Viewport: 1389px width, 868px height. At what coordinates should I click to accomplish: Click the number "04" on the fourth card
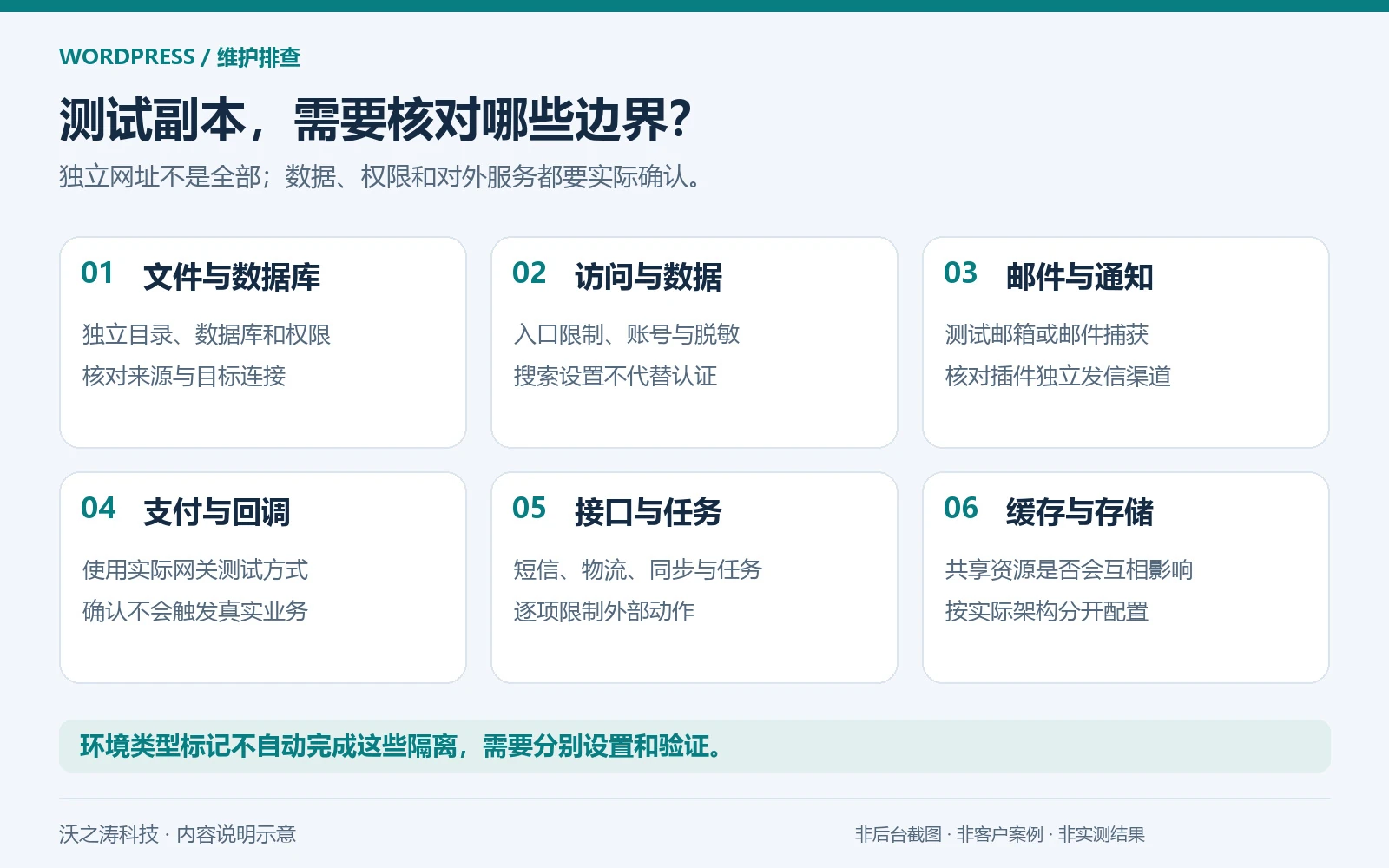[x=98, y=509]
